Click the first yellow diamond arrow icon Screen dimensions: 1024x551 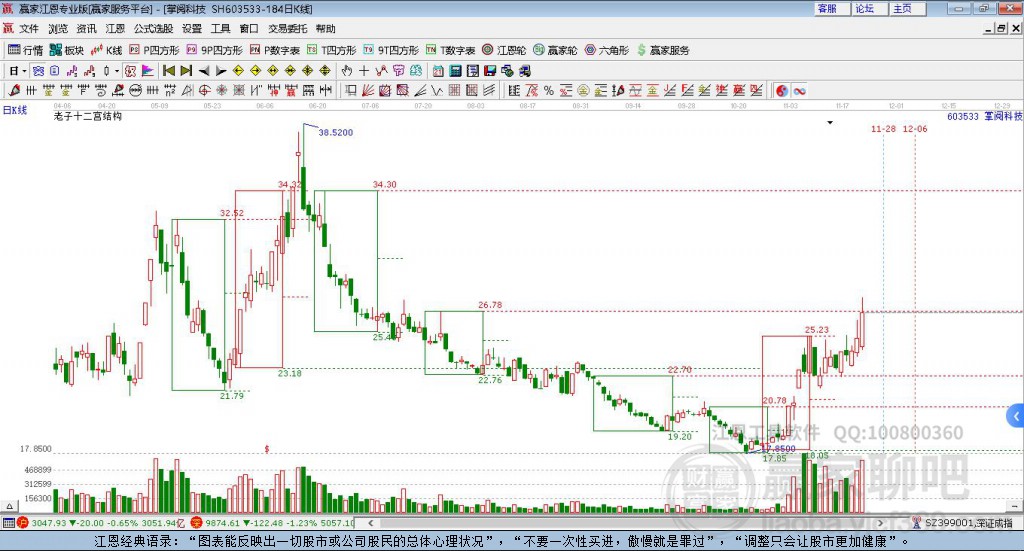[x=238, y=71]
